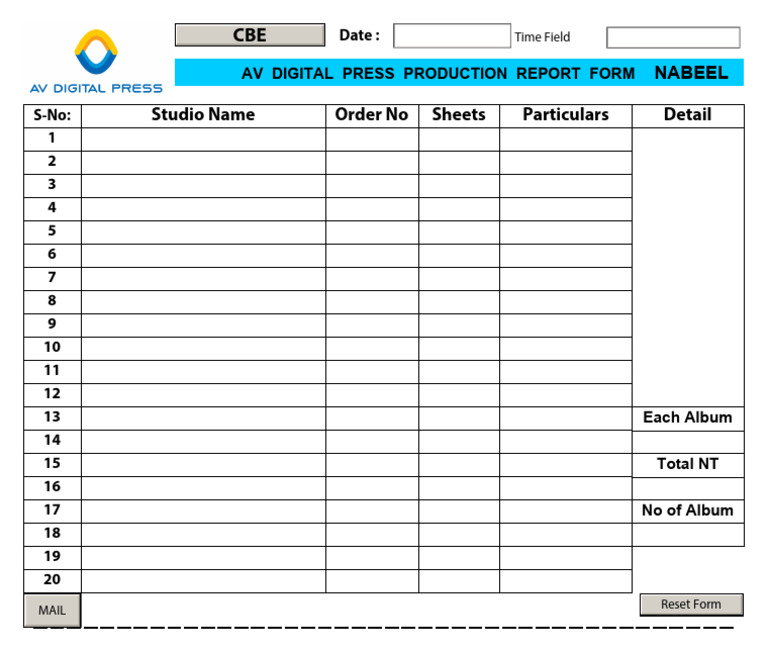768x651 pixels.
Task: Click the Particulars column header
Action: [566, 115]
